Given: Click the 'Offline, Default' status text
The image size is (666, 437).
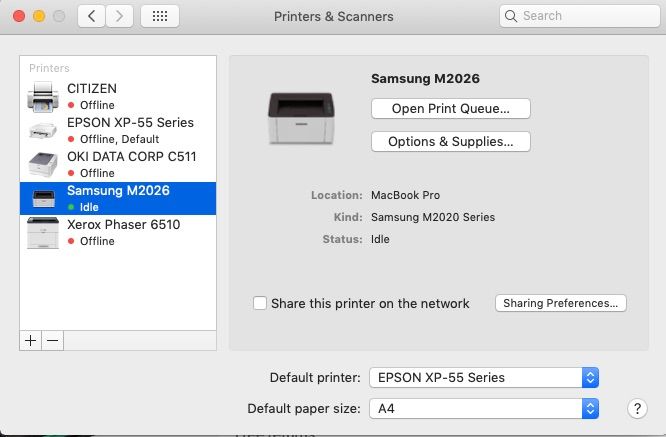Looking at the screenshot, I should [119, 139].
